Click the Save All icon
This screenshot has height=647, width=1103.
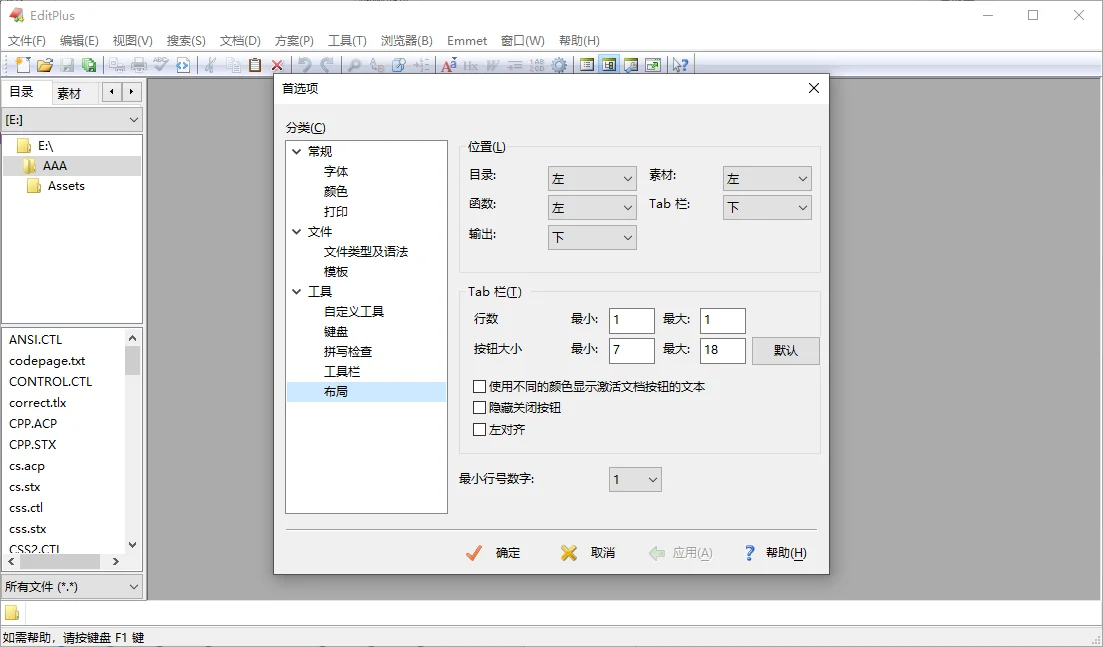89,65
